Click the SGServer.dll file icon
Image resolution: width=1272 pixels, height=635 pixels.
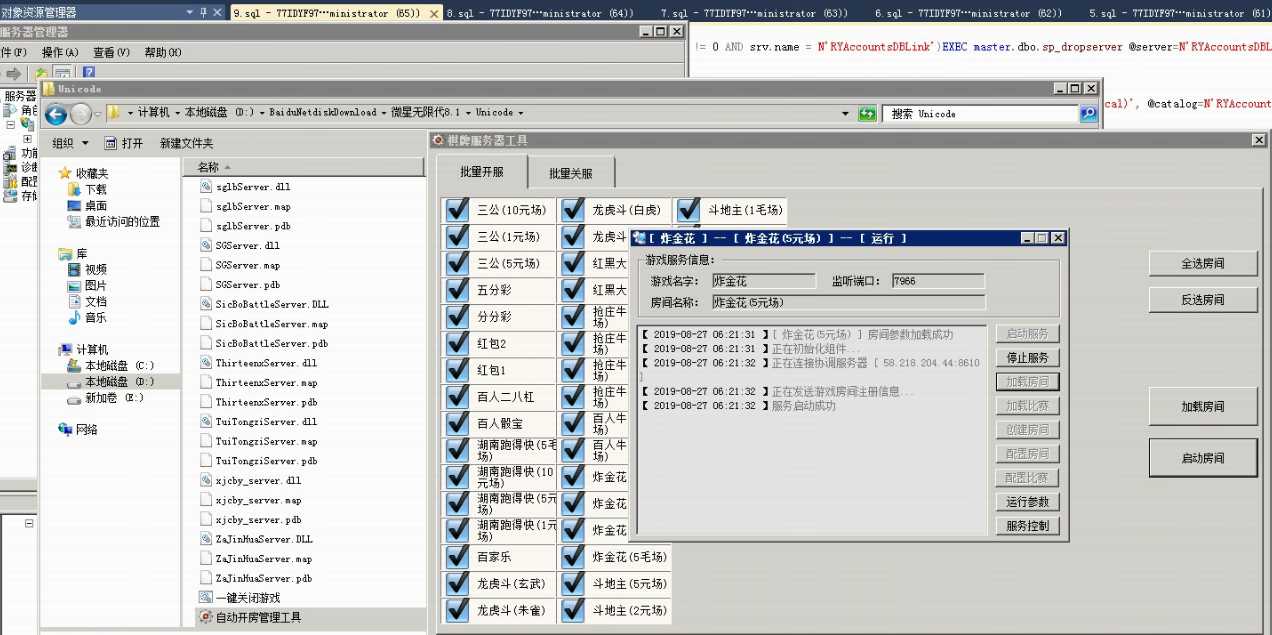pos(206,245)
